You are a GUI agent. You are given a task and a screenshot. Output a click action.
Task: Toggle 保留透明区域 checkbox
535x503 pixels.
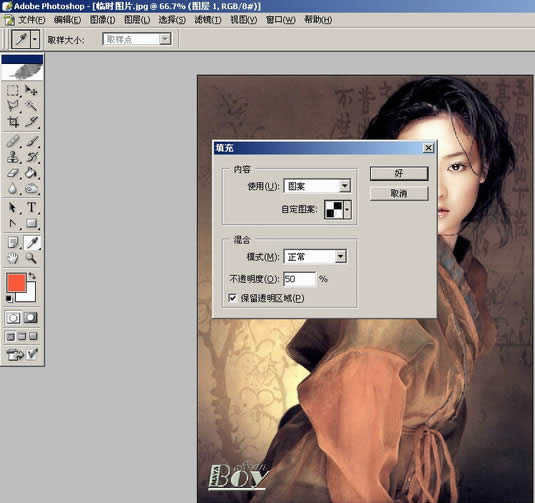pos(232,298)
